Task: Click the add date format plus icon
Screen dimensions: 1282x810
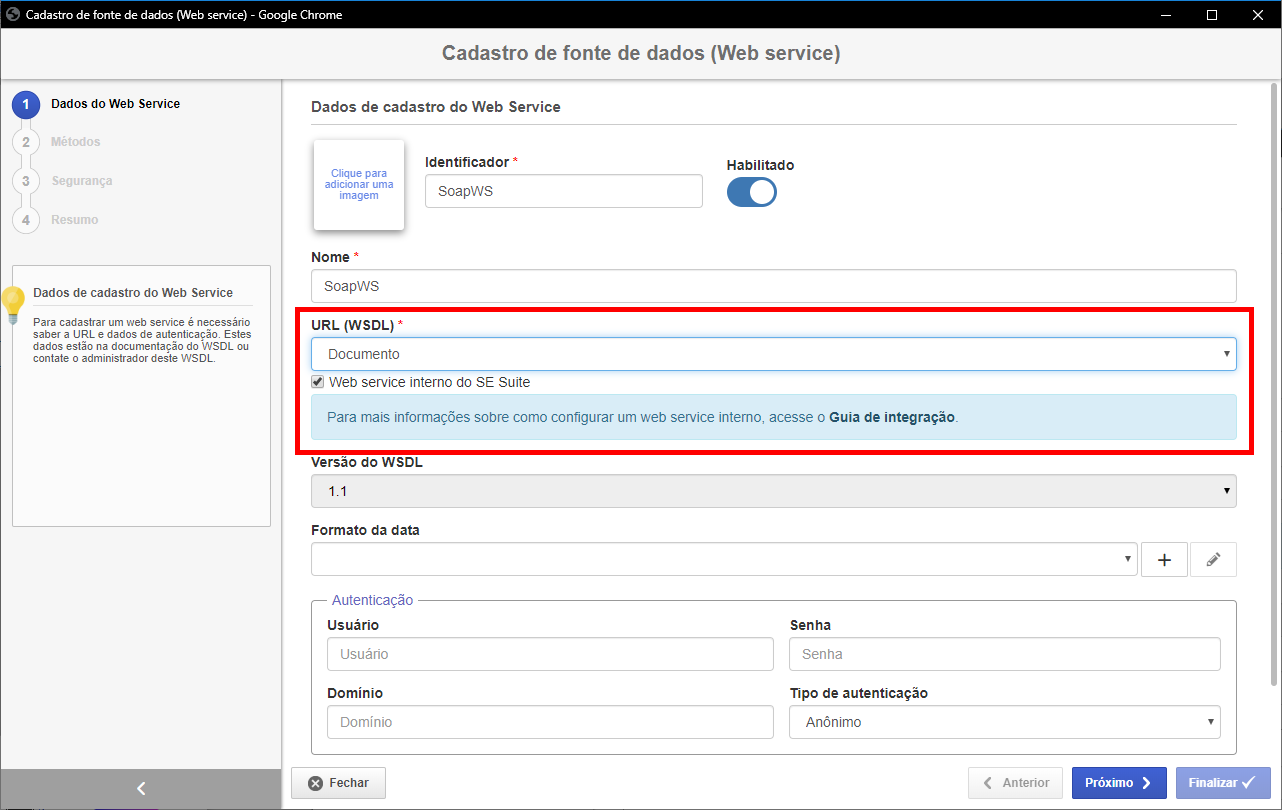Action: point(1164,560)
